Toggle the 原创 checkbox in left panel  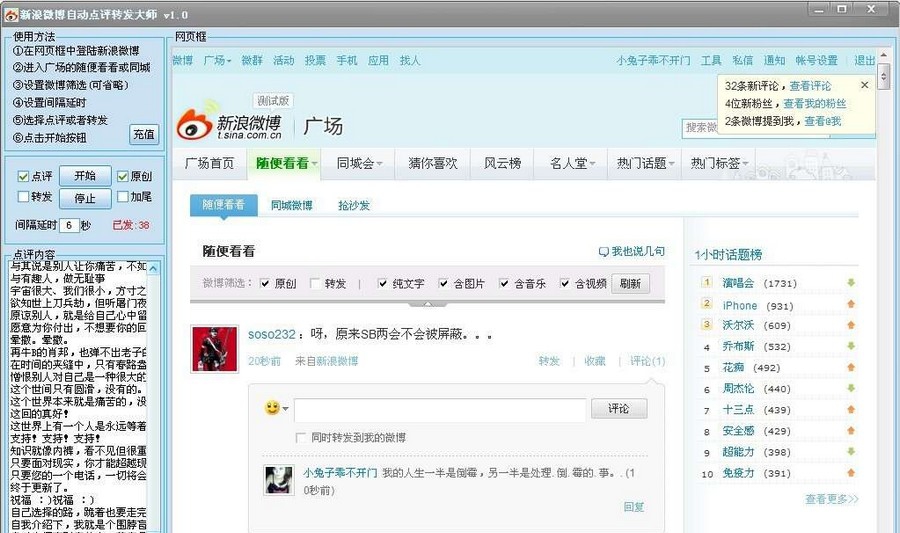tap(122, 176)
